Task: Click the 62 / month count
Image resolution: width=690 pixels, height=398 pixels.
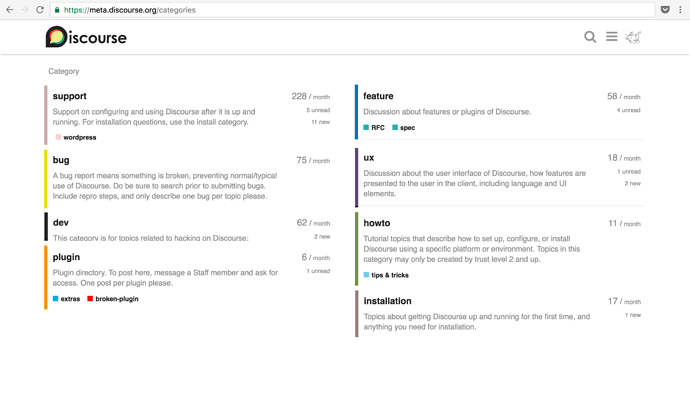Action: point(313,223)
